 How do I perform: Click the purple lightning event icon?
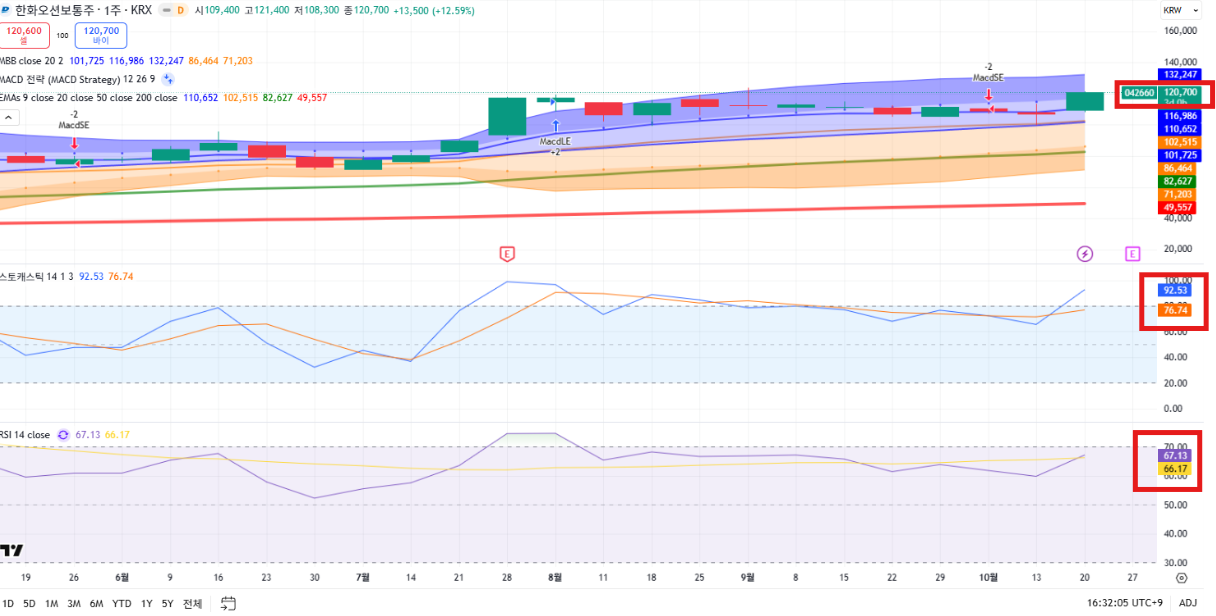(1085, 254)
